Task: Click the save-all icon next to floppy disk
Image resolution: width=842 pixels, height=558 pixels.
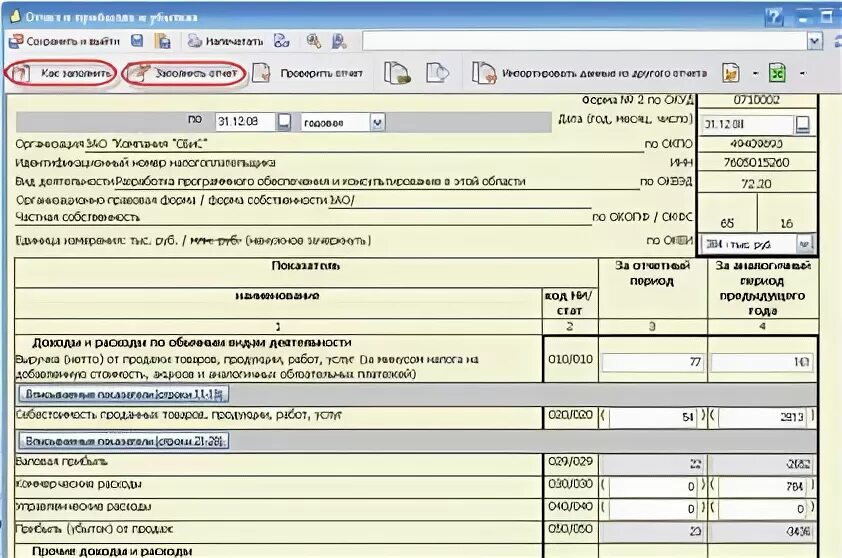Action: tap(163, 41)
